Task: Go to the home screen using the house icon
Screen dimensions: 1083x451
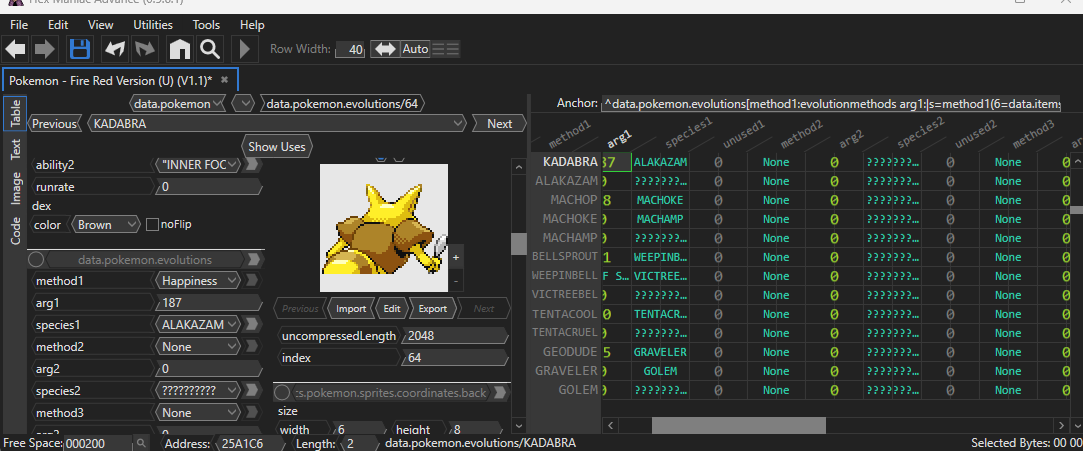Action: click(180, 49)
